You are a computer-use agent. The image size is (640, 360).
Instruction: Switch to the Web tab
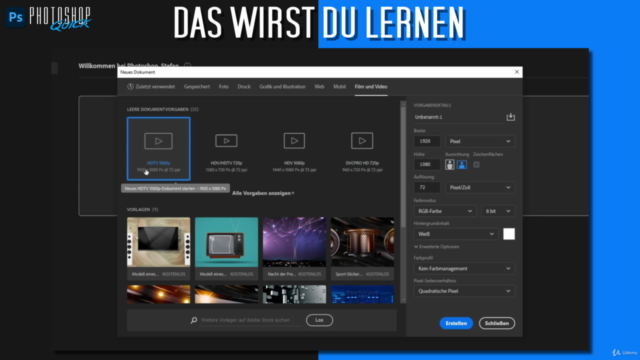(x=319, y=87)
